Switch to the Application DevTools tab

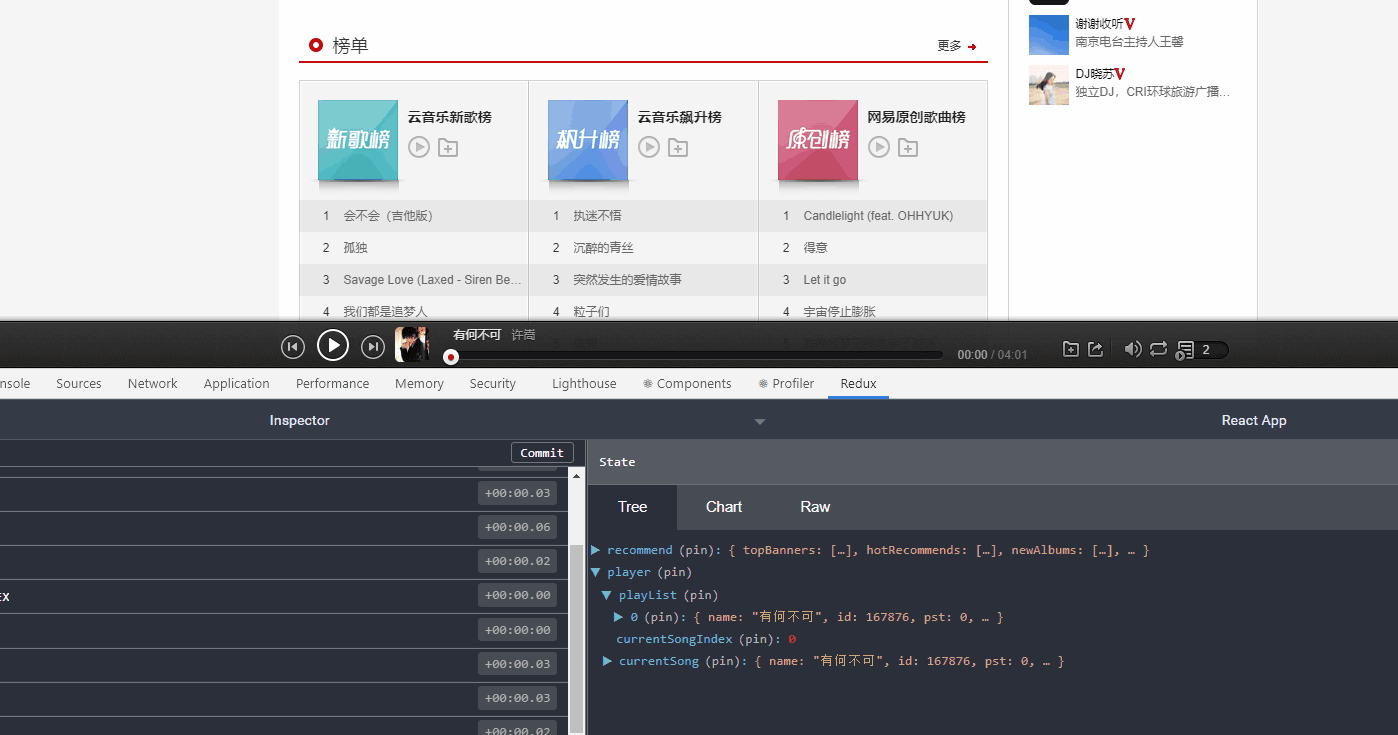pyautogui.click(x=237, y=383)
